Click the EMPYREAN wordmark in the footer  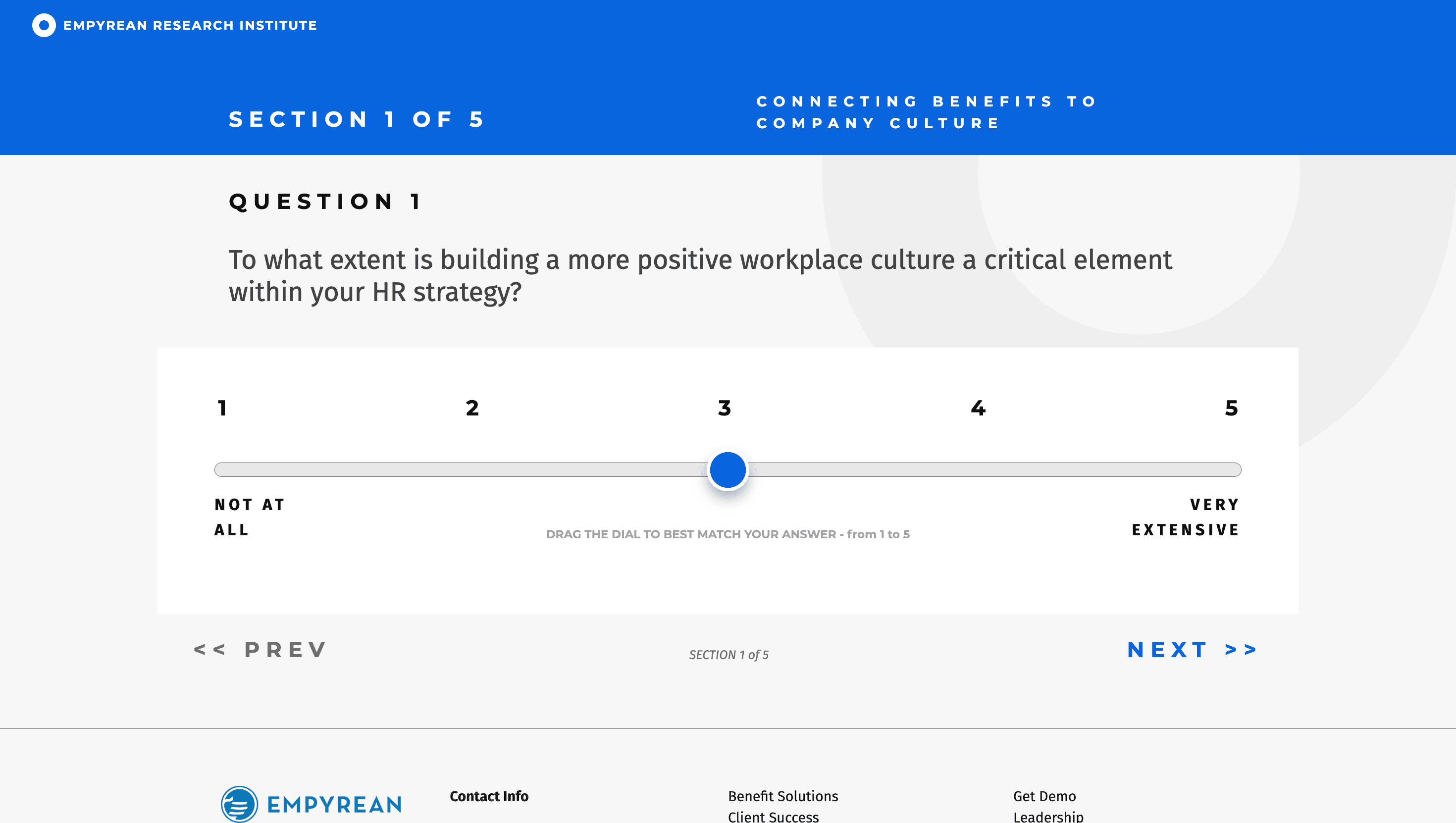[x=334, y=804]
